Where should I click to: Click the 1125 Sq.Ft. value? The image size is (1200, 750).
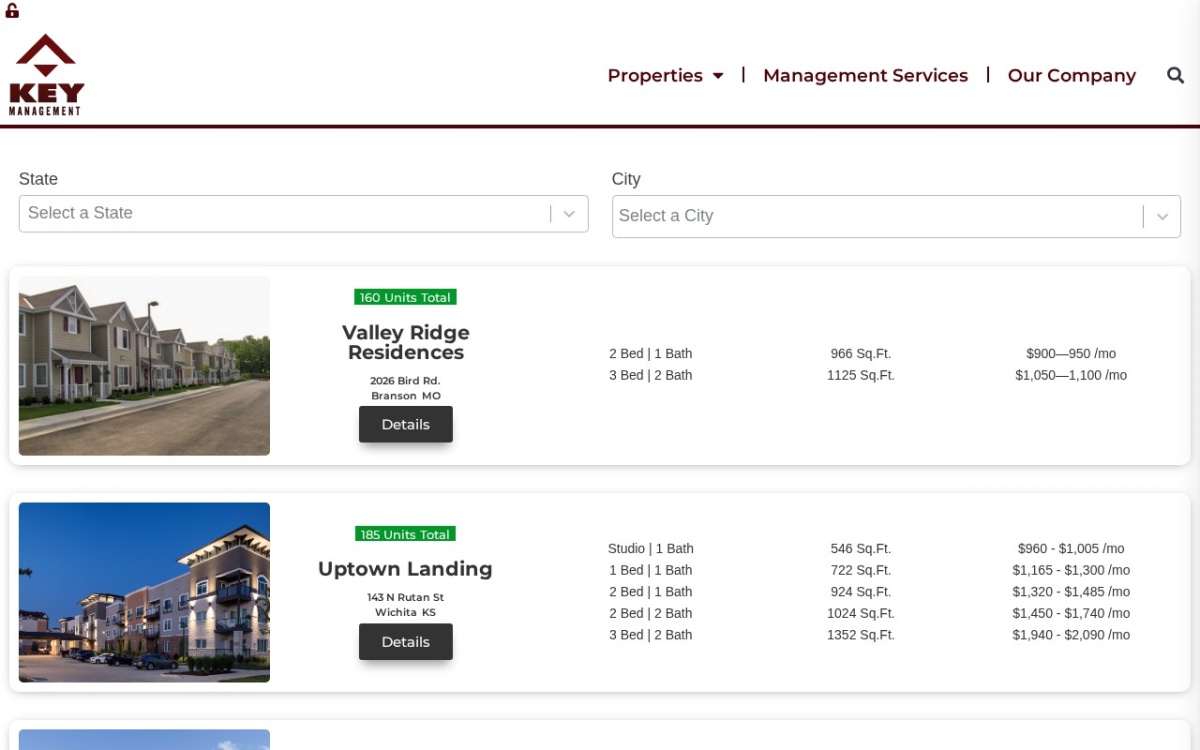click(861, 375)
